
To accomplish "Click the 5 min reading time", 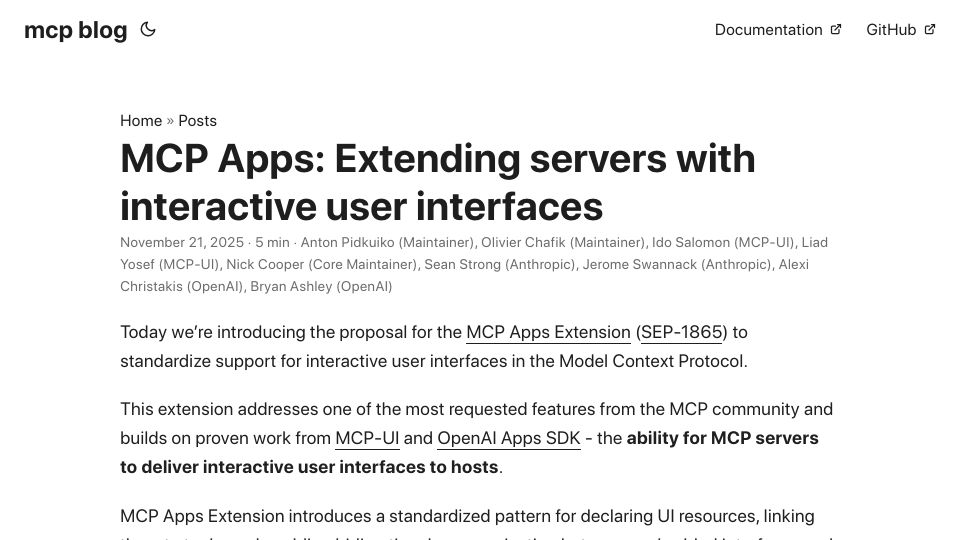I will coord(272,242).
